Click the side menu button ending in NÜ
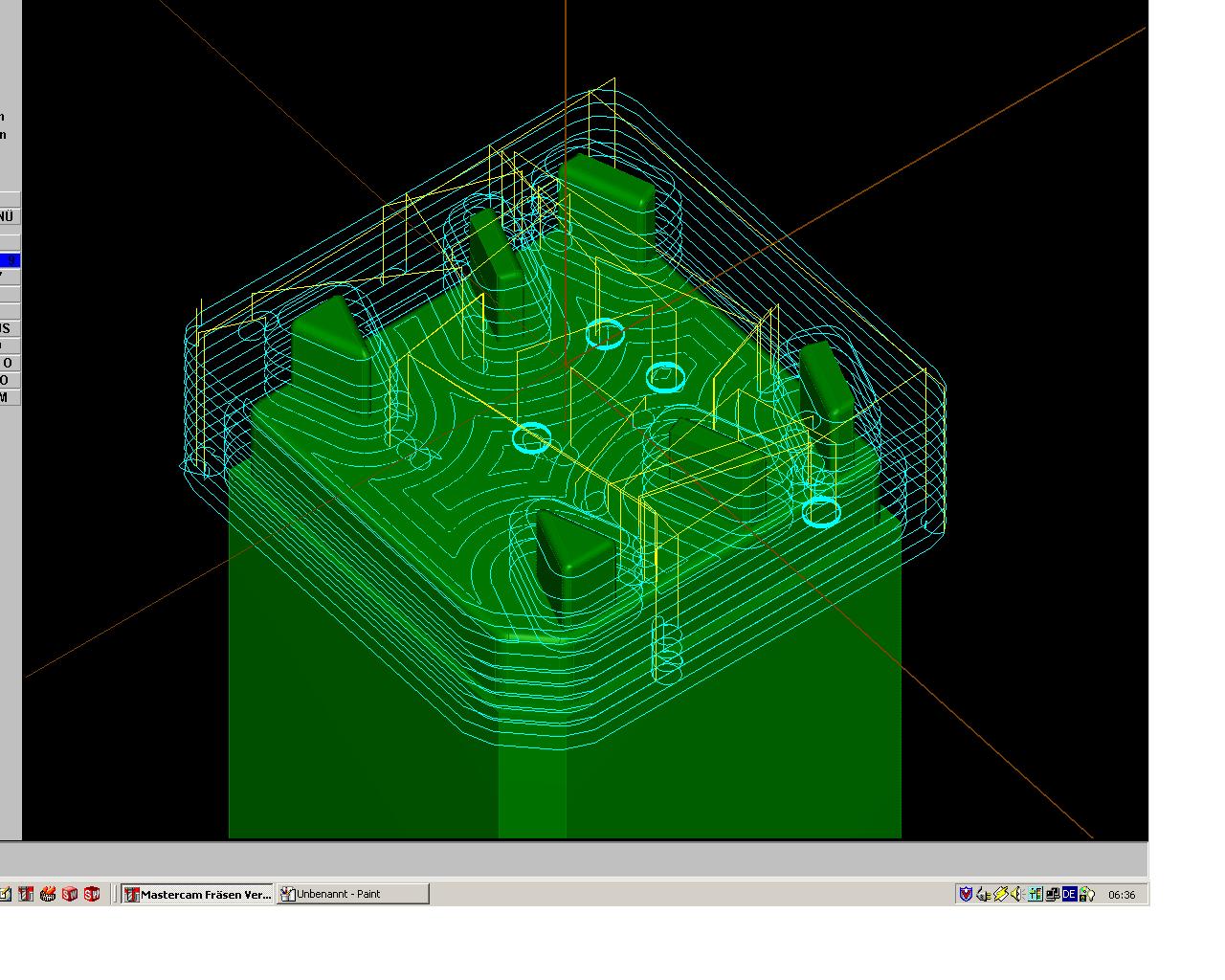1225x980 pixels. [x=9, y=216]
